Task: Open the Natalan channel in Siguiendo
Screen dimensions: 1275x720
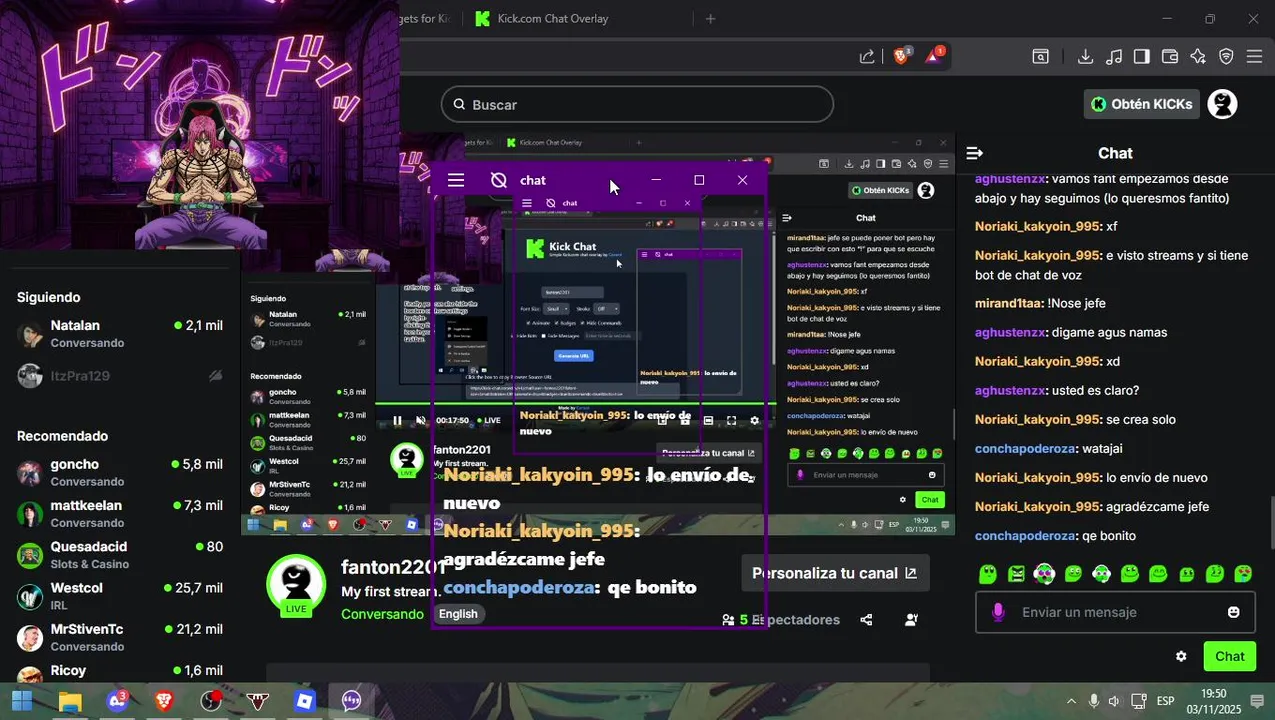Action: point(120,334)
